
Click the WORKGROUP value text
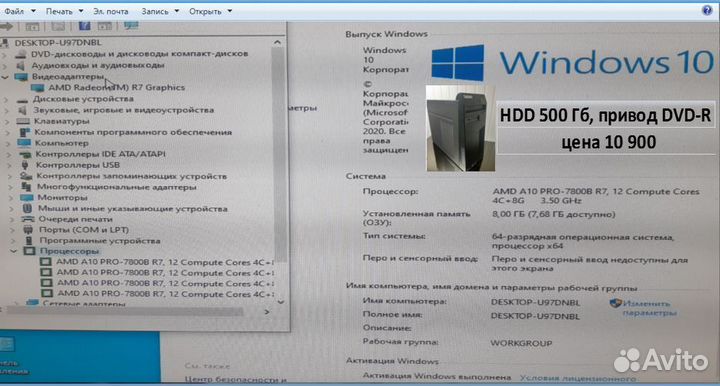521,343
